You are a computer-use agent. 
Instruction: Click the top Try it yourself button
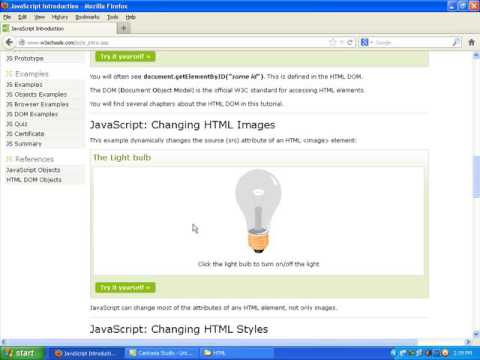point(125,57)
